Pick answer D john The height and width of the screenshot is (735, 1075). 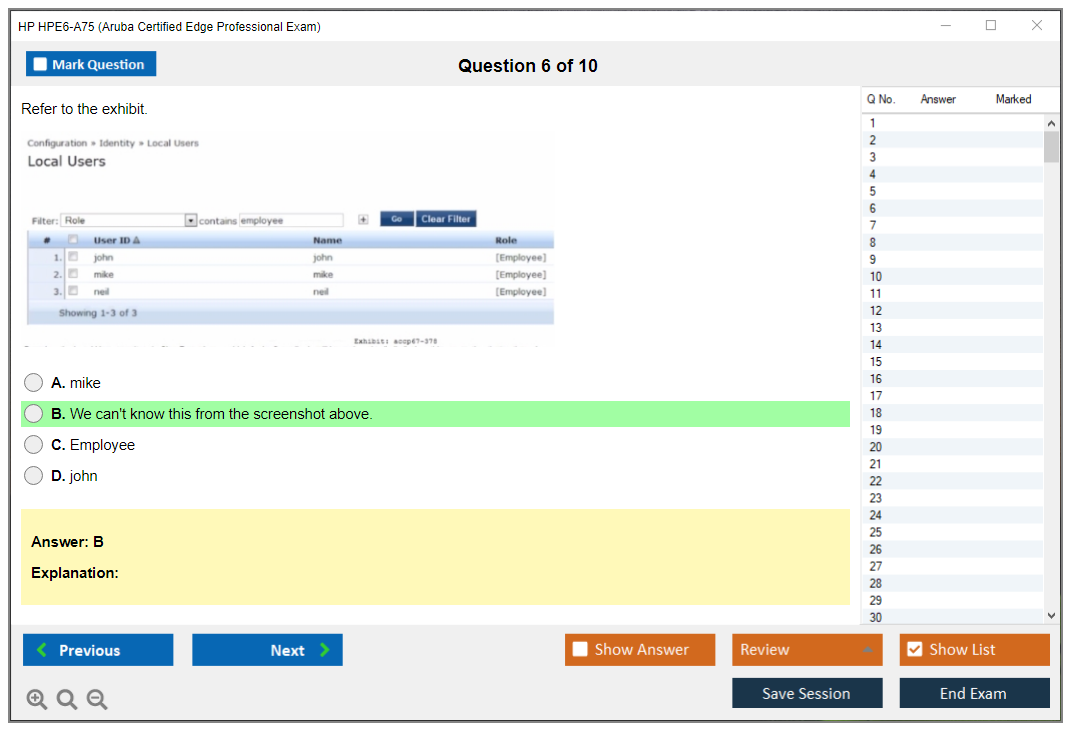point(34,476)
